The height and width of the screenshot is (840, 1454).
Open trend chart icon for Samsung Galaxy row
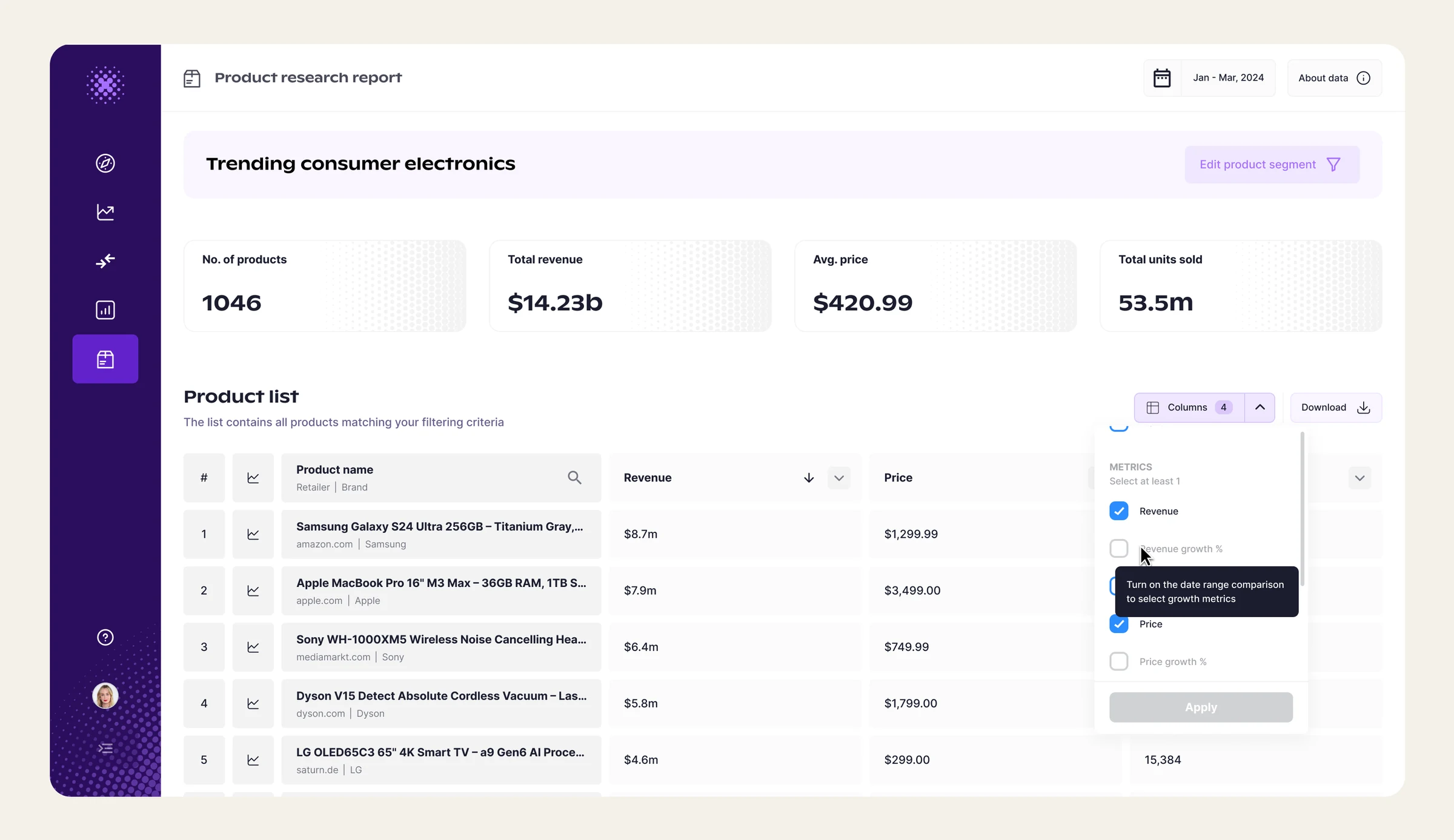[253, 534]
